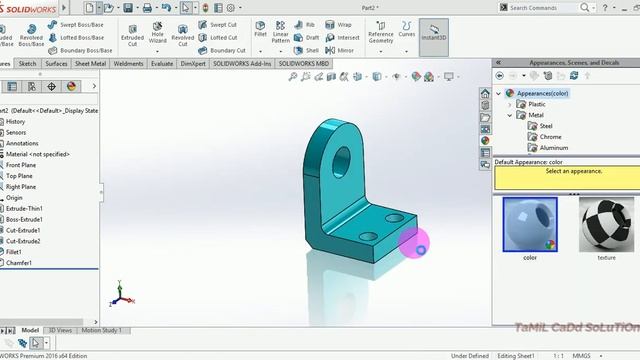
Task: Open the dropdown arrow under Curves
Action: (x=407, y=52)
